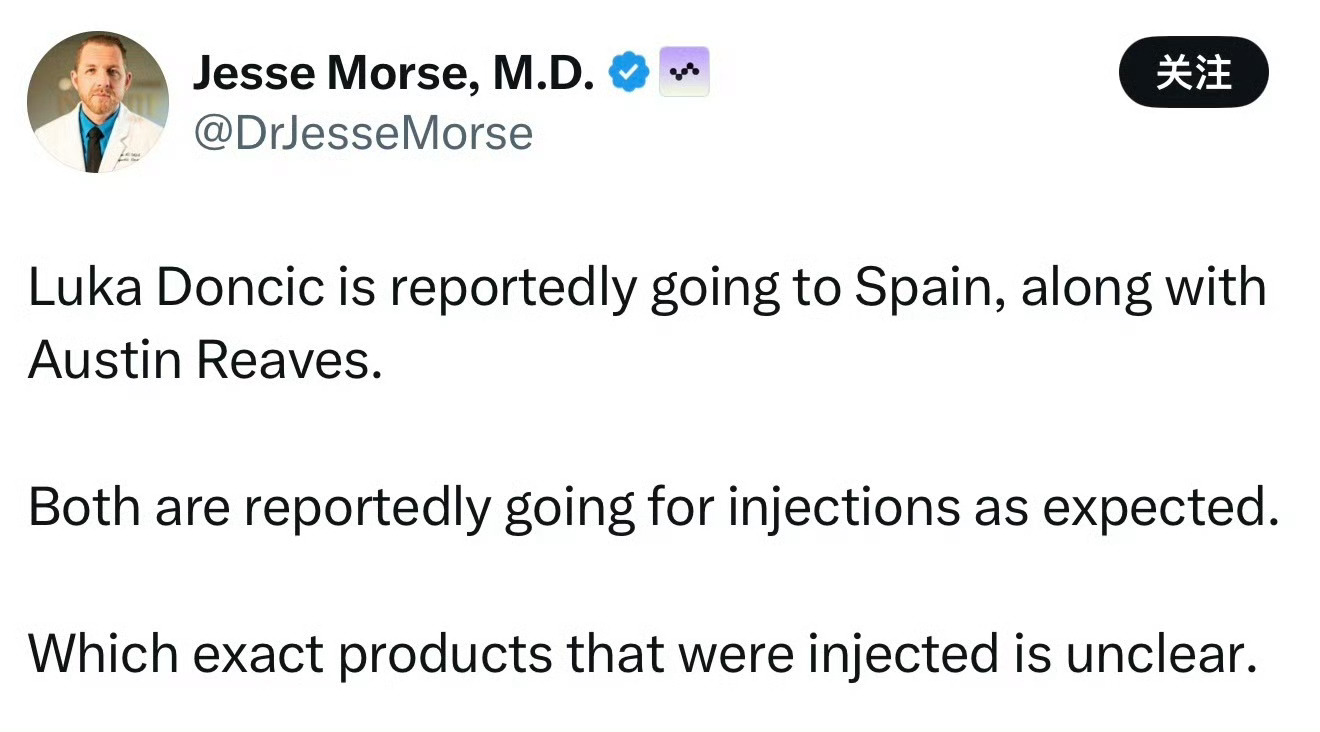Click the professional organization badge icon

(x=684, y=70)
